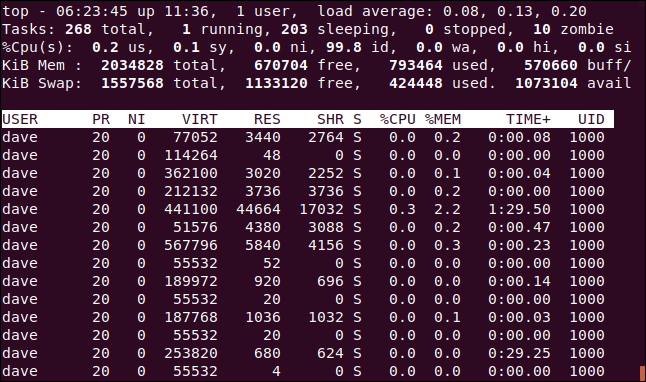Click the VIRT value 253820
Screen dimensions: 646x382
(191, 353)
